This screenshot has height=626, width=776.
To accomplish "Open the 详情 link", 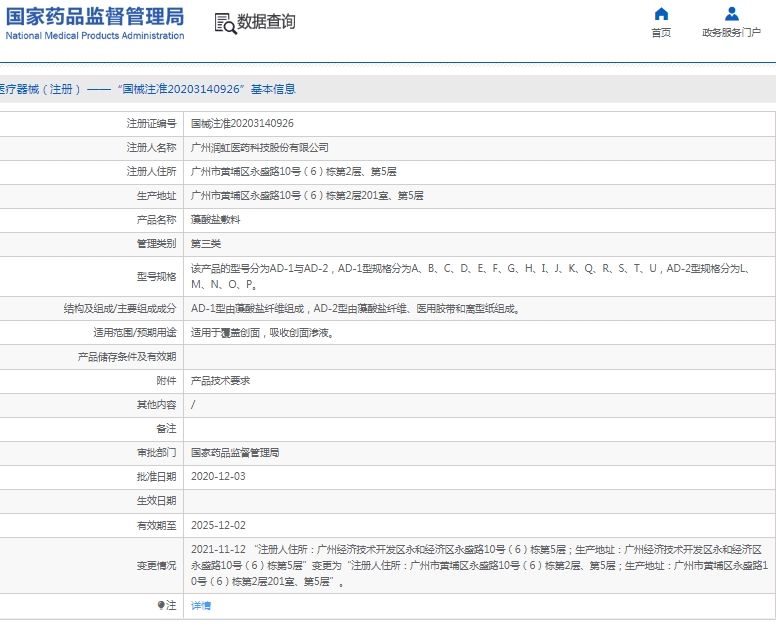I will 201,605.
